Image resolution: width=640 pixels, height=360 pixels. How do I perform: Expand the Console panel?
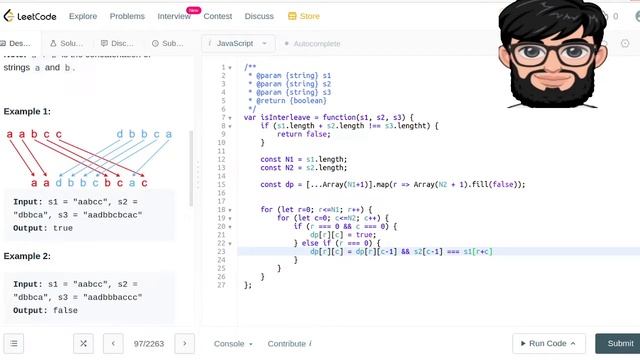233,344
